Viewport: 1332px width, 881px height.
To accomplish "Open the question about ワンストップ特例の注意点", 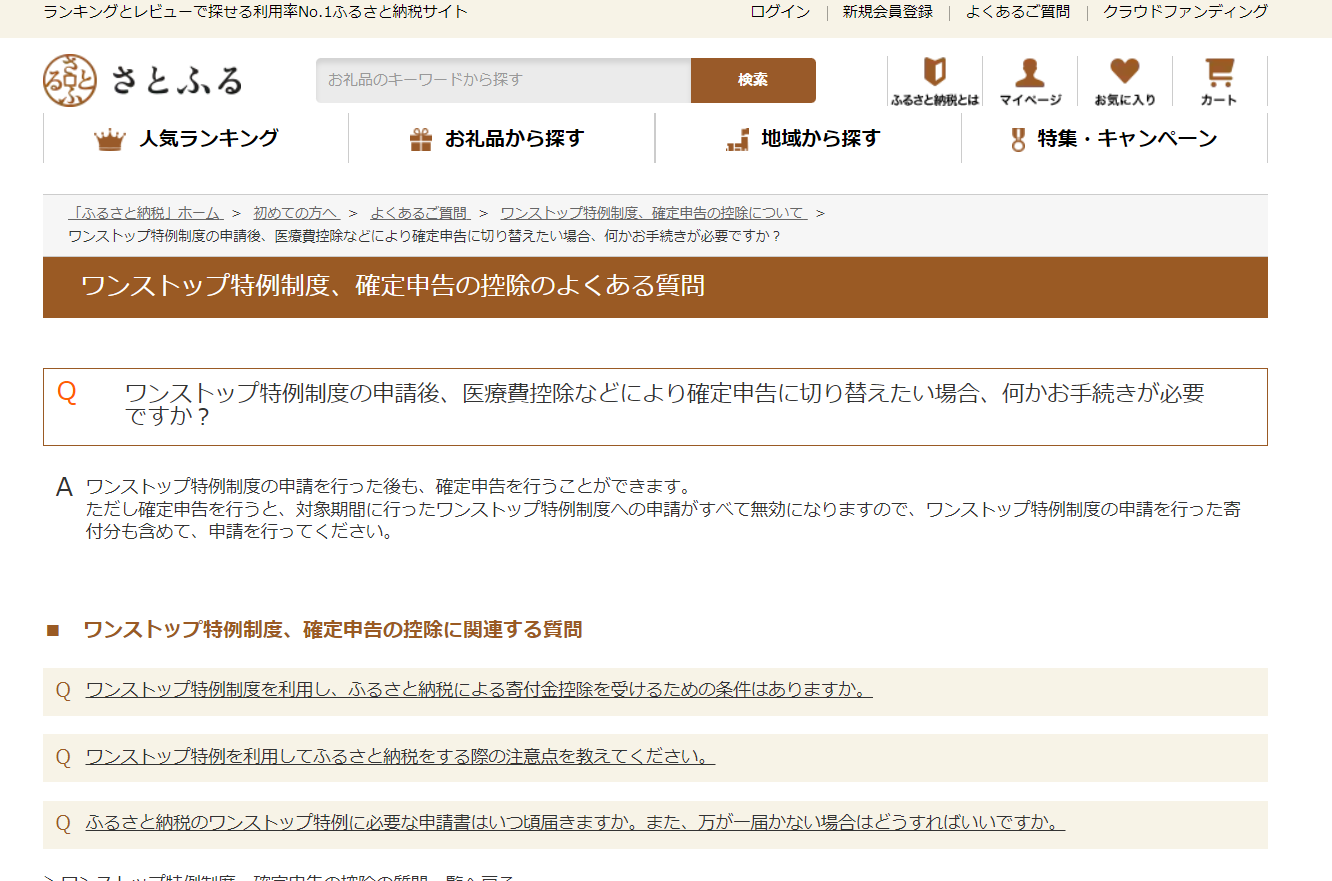I will 400,757.
